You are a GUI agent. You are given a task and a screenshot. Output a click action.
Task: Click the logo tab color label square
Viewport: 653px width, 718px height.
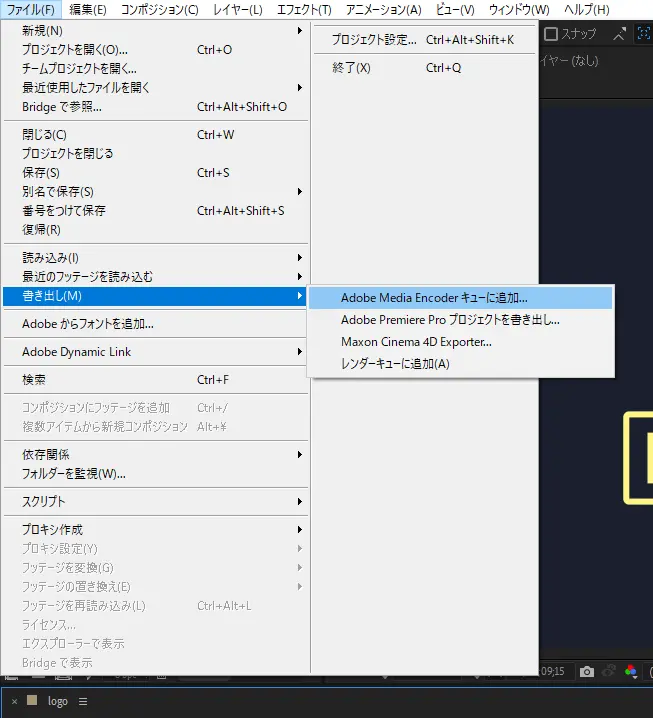coord(32,700)
